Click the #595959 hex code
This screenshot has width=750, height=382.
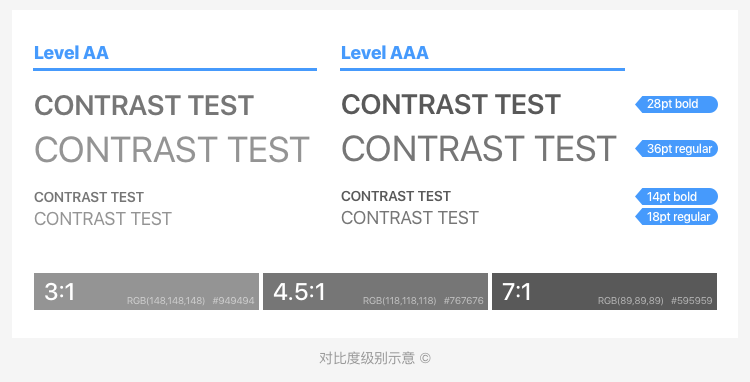tap(692, 301)
